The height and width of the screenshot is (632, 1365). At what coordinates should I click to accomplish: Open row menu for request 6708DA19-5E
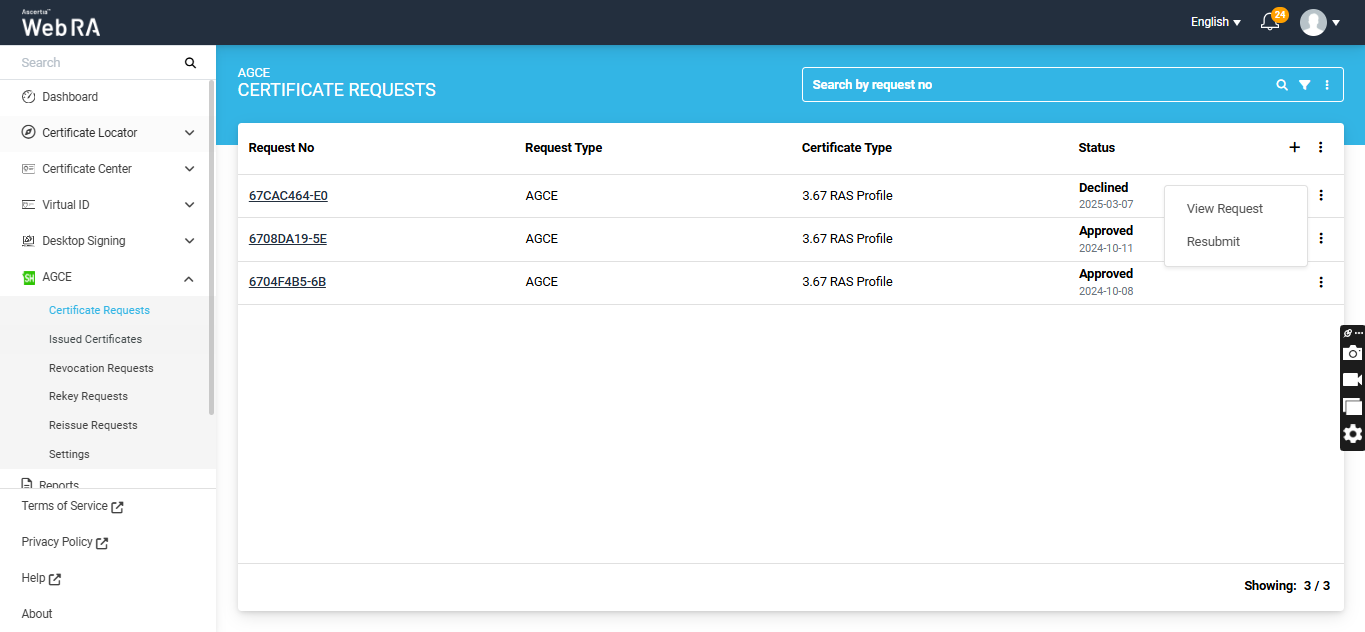point(1320,238)
